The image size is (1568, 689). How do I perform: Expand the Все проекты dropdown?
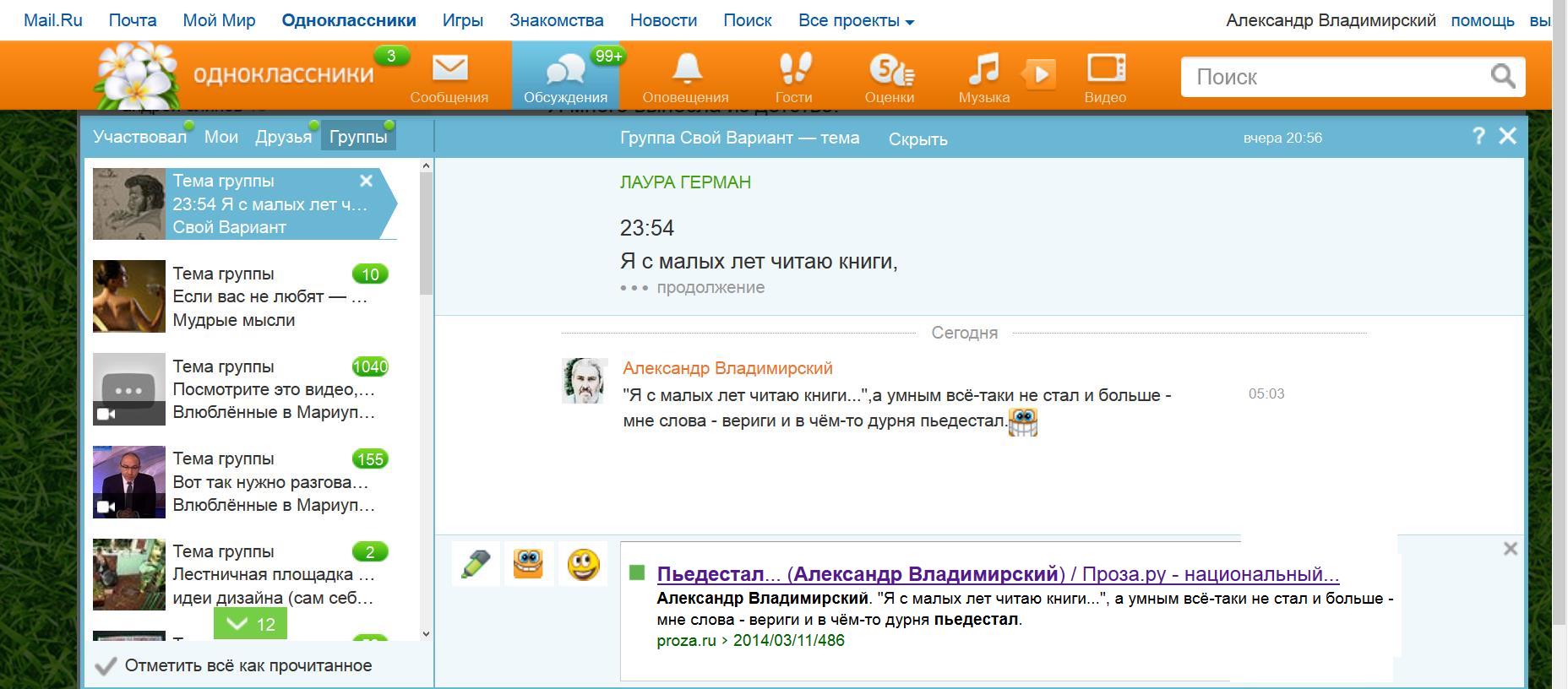[x=856, y=20]
